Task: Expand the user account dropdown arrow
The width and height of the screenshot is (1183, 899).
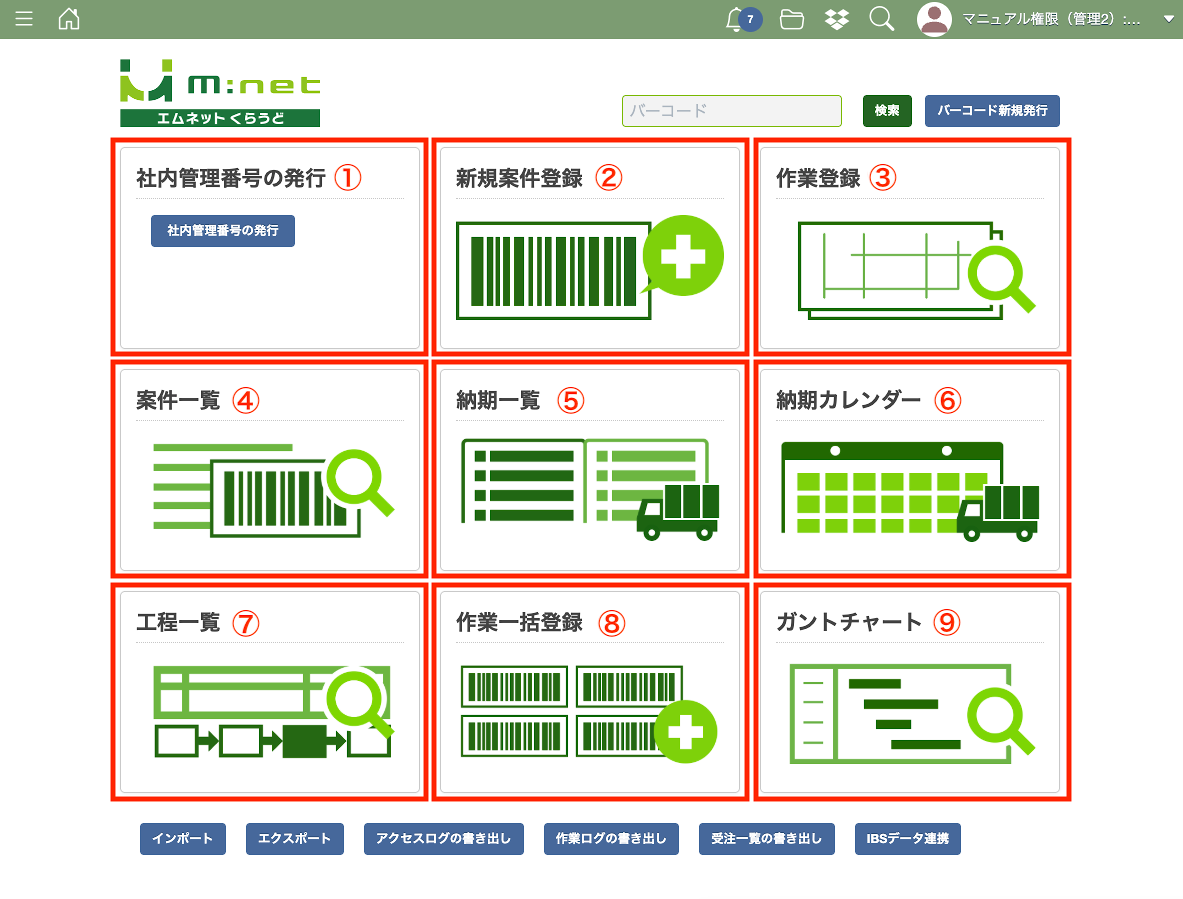Action: coord(1168,19)
